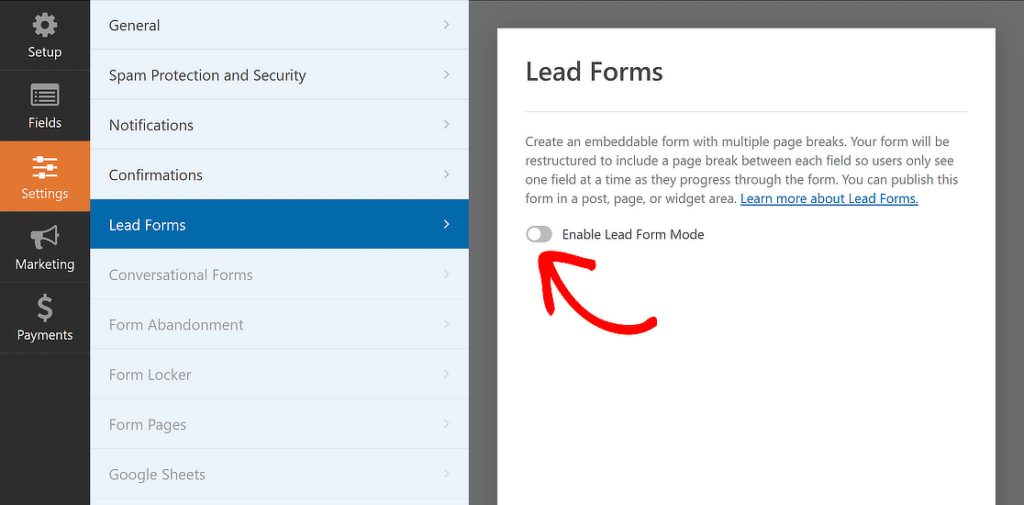Click chevron next to Google Sheets
This screenshot has height=505, width=1024.
click(446, 475)
